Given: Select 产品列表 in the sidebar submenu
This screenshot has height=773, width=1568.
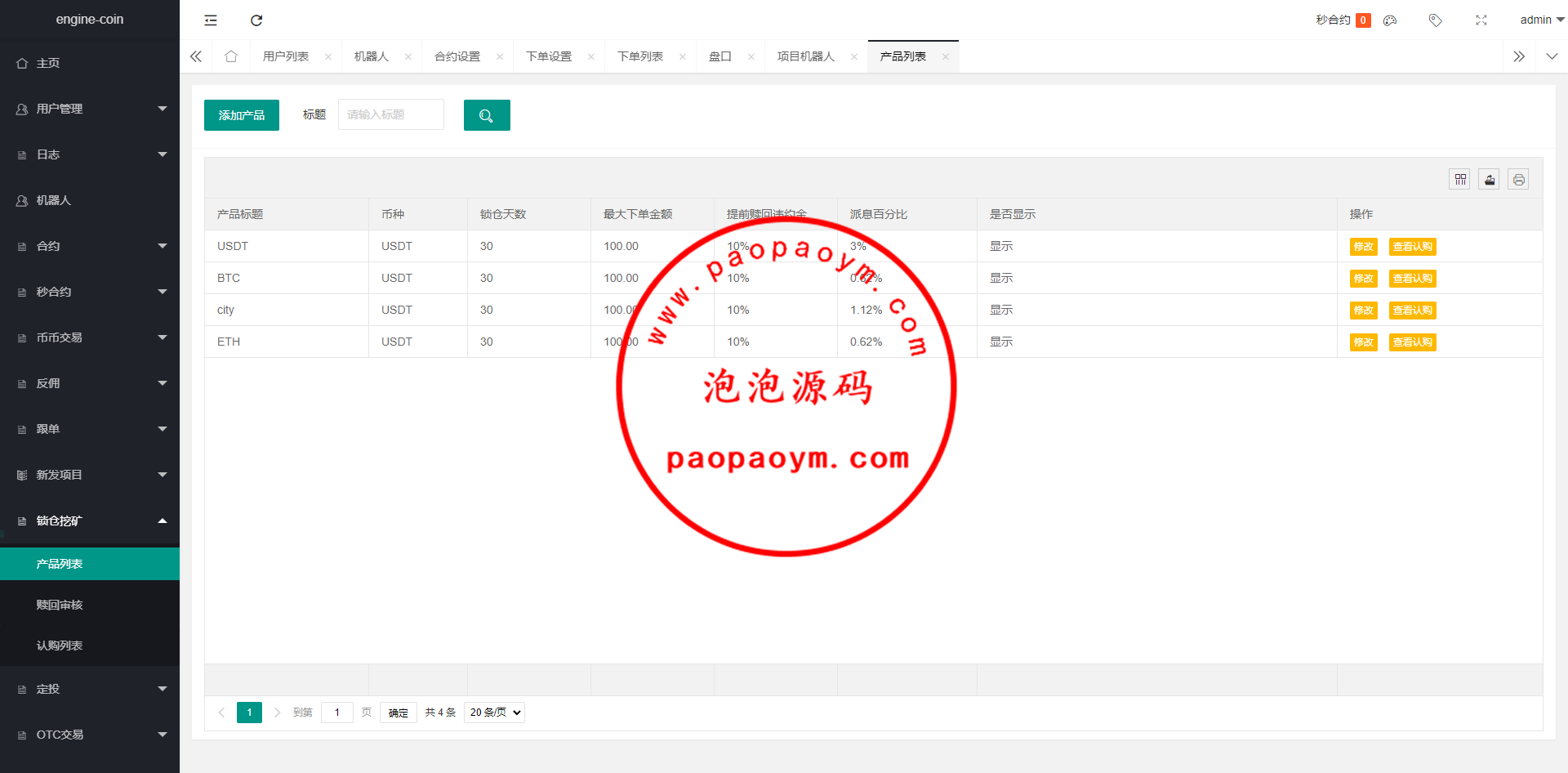Looking at the screenshot, I should (x=90, y=564).
